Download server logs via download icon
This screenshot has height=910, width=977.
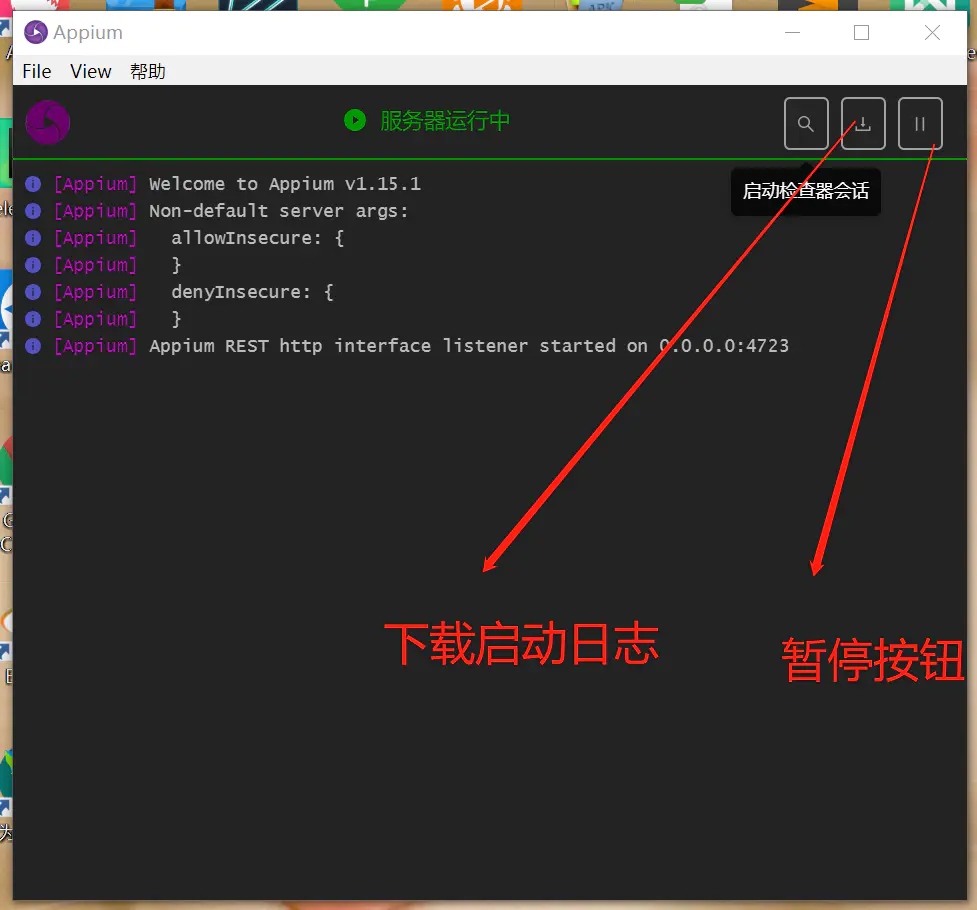(863, 123)
